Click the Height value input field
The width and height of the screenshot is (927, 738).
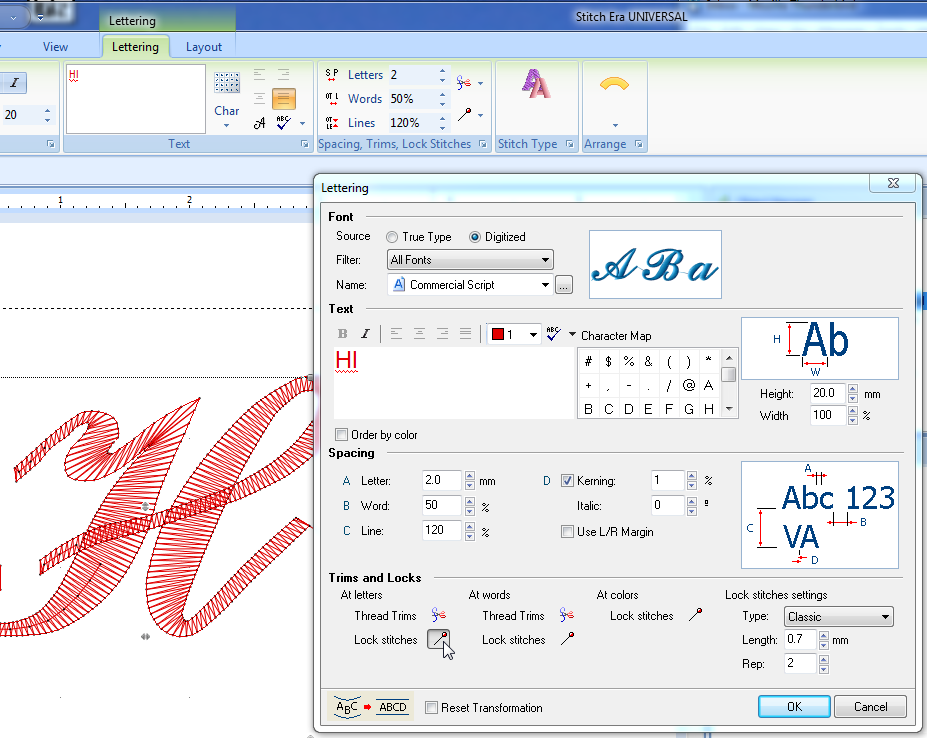tap(825, 394)
